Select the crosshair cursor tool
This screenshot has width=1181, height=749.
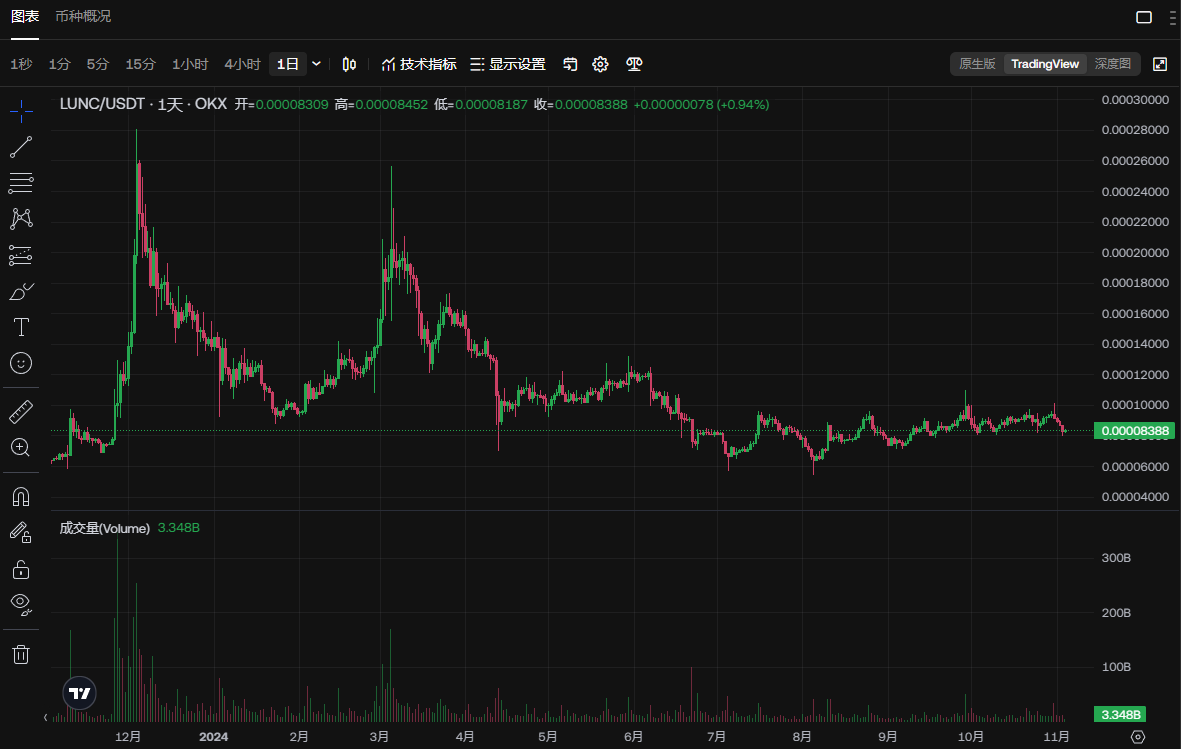pos(21,112)
